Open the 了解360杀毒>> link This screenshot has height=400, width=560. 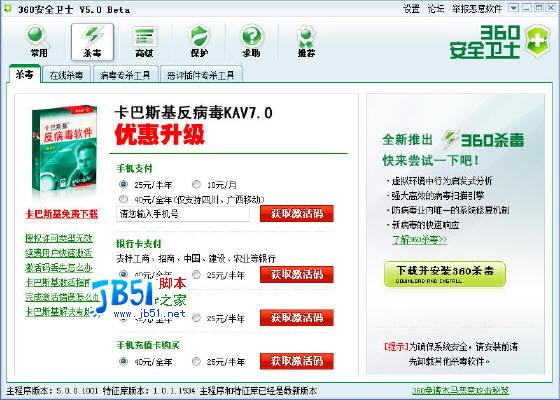(419, 240)
